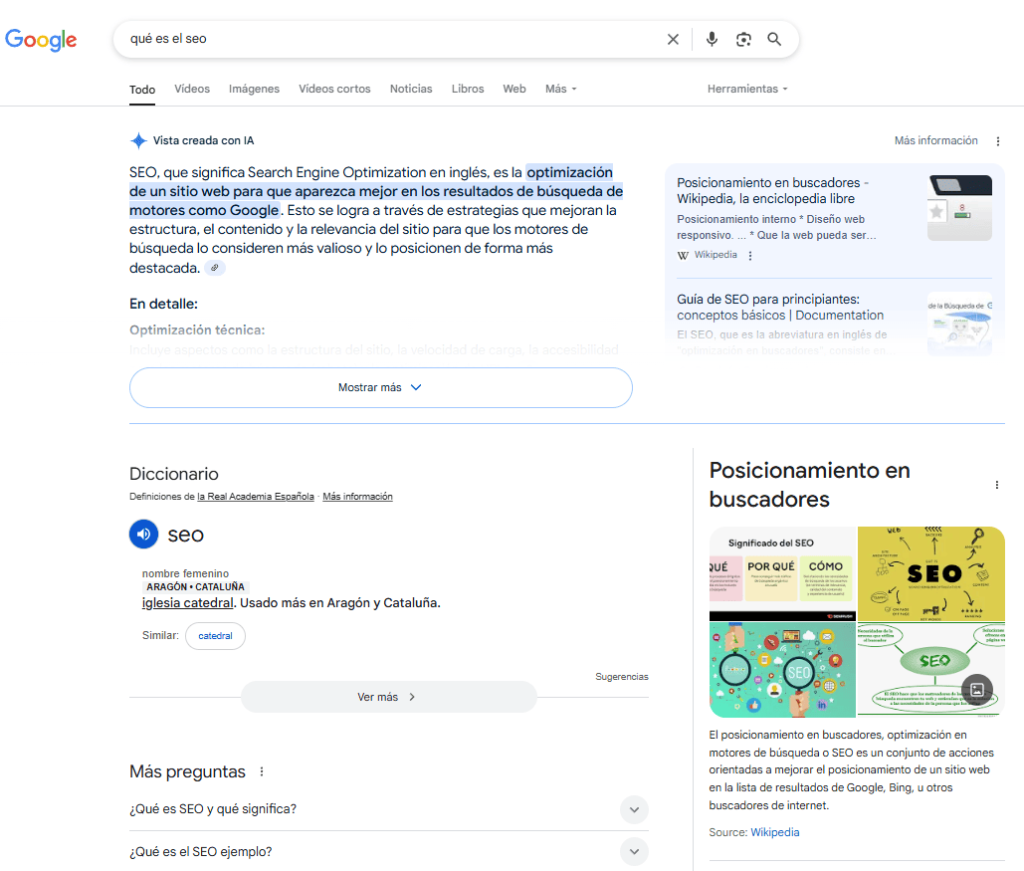Screen dimensions: 1024x871
Task: Switch to the Imágenes tab
Action: click(254, 89)
